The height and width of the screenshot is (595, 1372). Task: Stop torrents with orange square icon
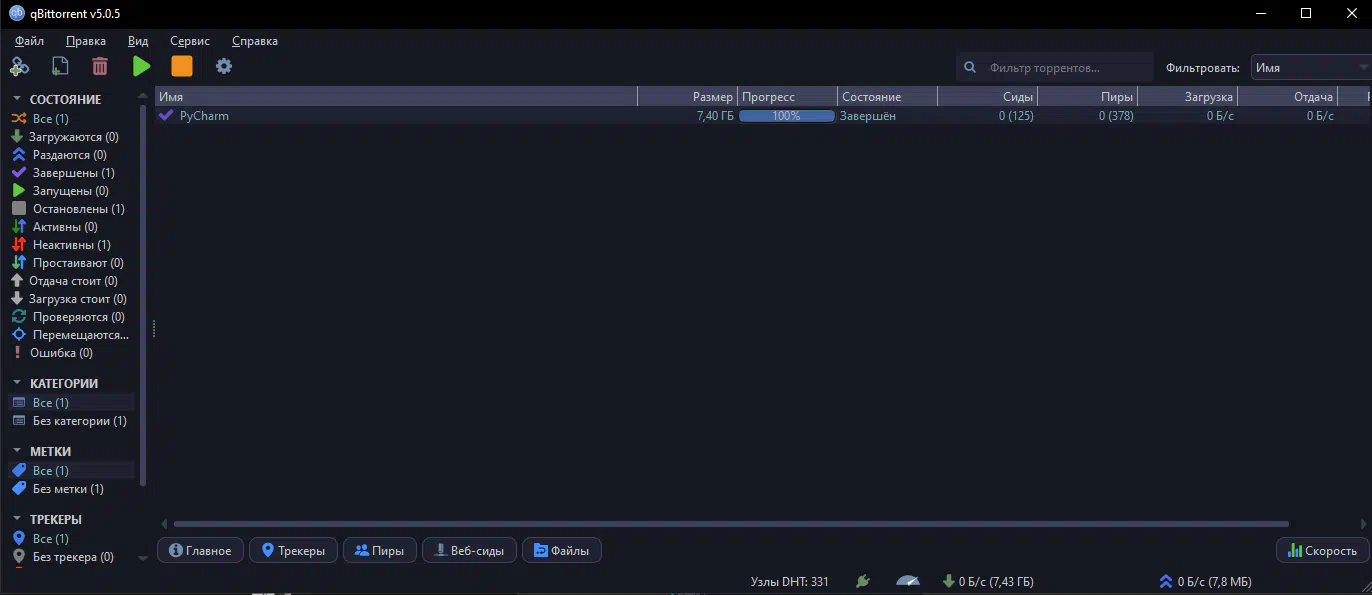pyautogui.click(x=182, y=66)
